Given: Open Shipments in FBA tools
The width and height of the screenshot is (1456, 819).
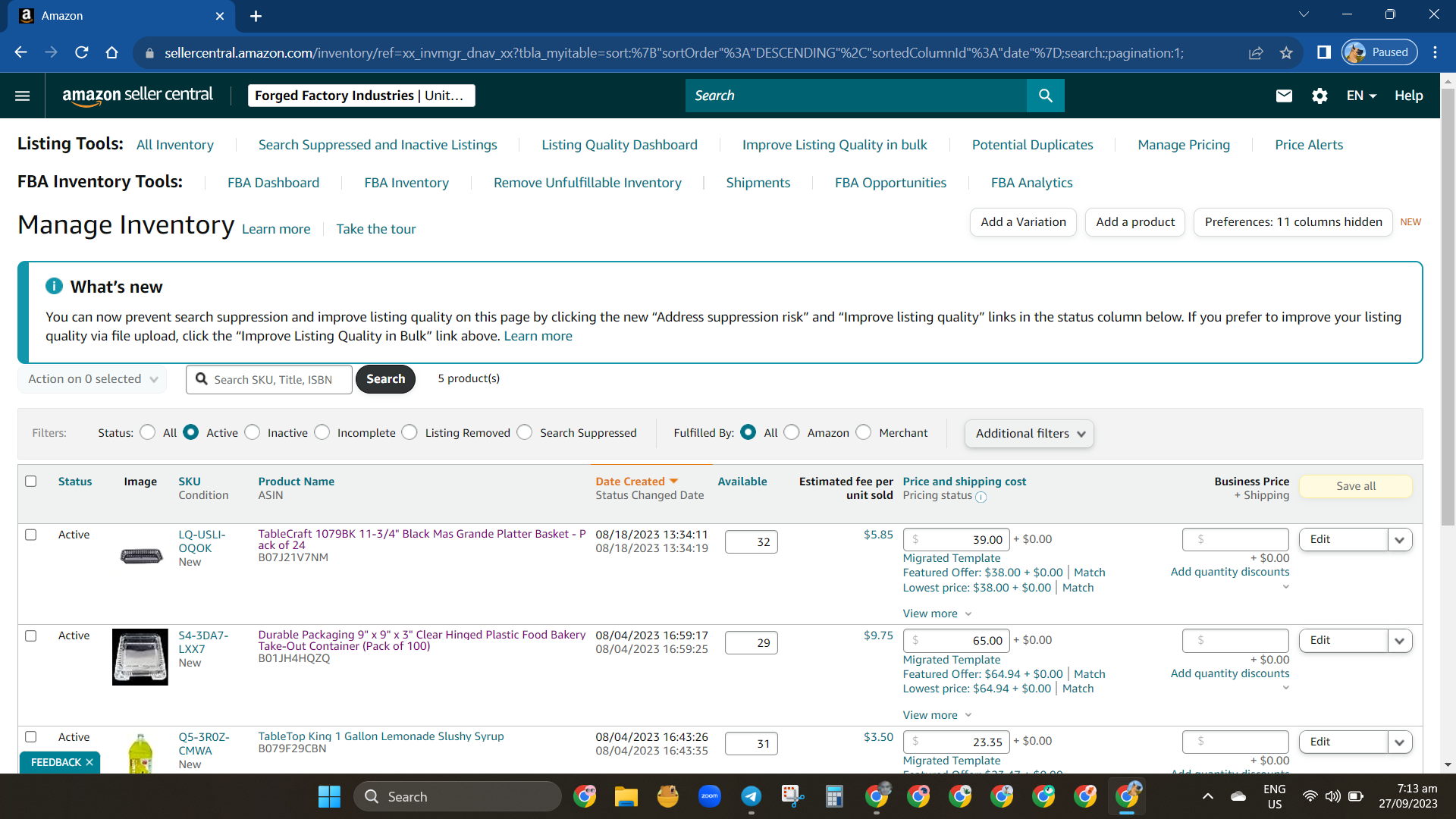Looking at the screenshot, I should [x=758, y=183].
